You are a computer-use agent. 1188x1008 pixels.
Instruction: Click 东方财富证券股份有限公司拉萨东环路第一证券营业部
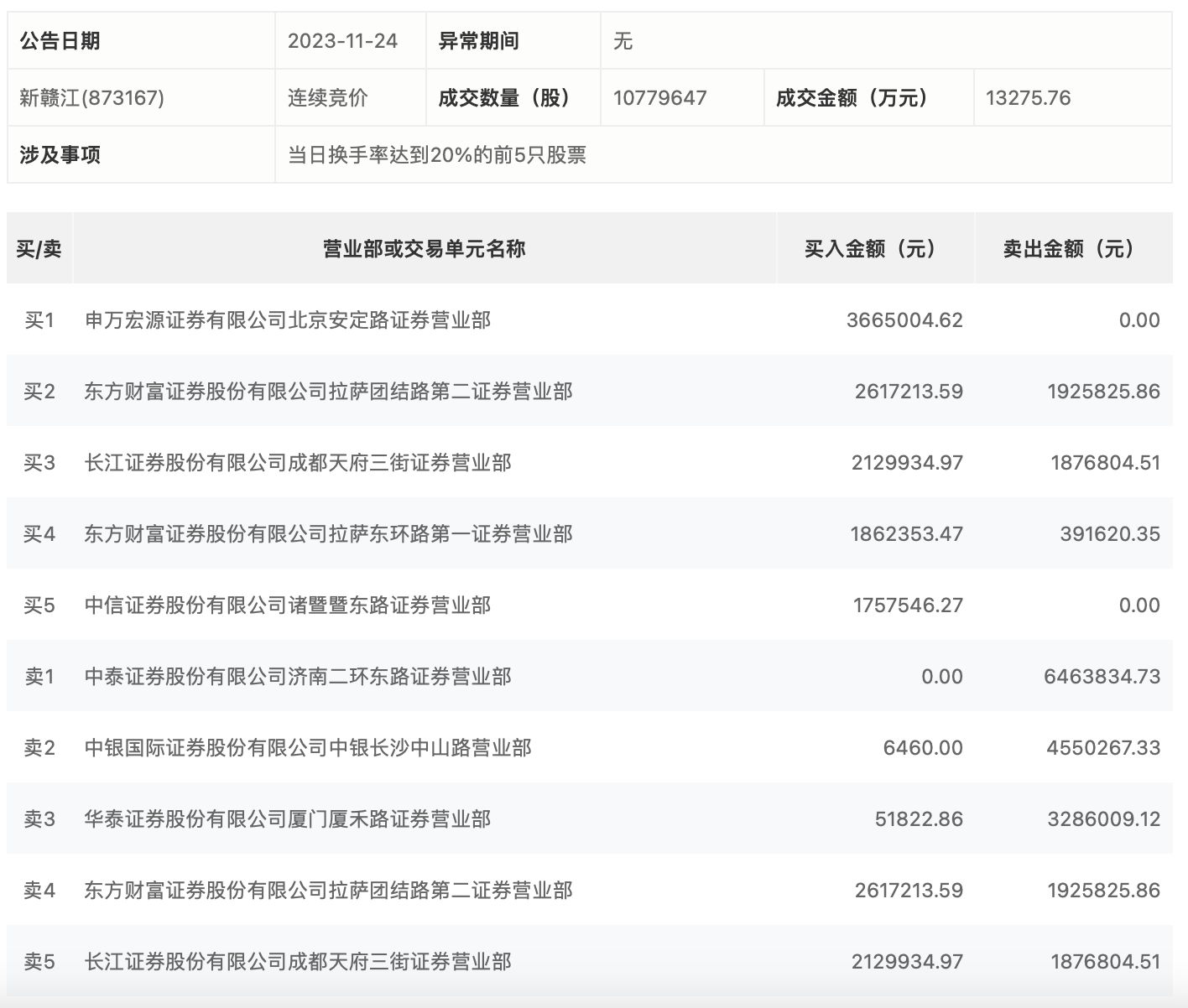[328, 533]
